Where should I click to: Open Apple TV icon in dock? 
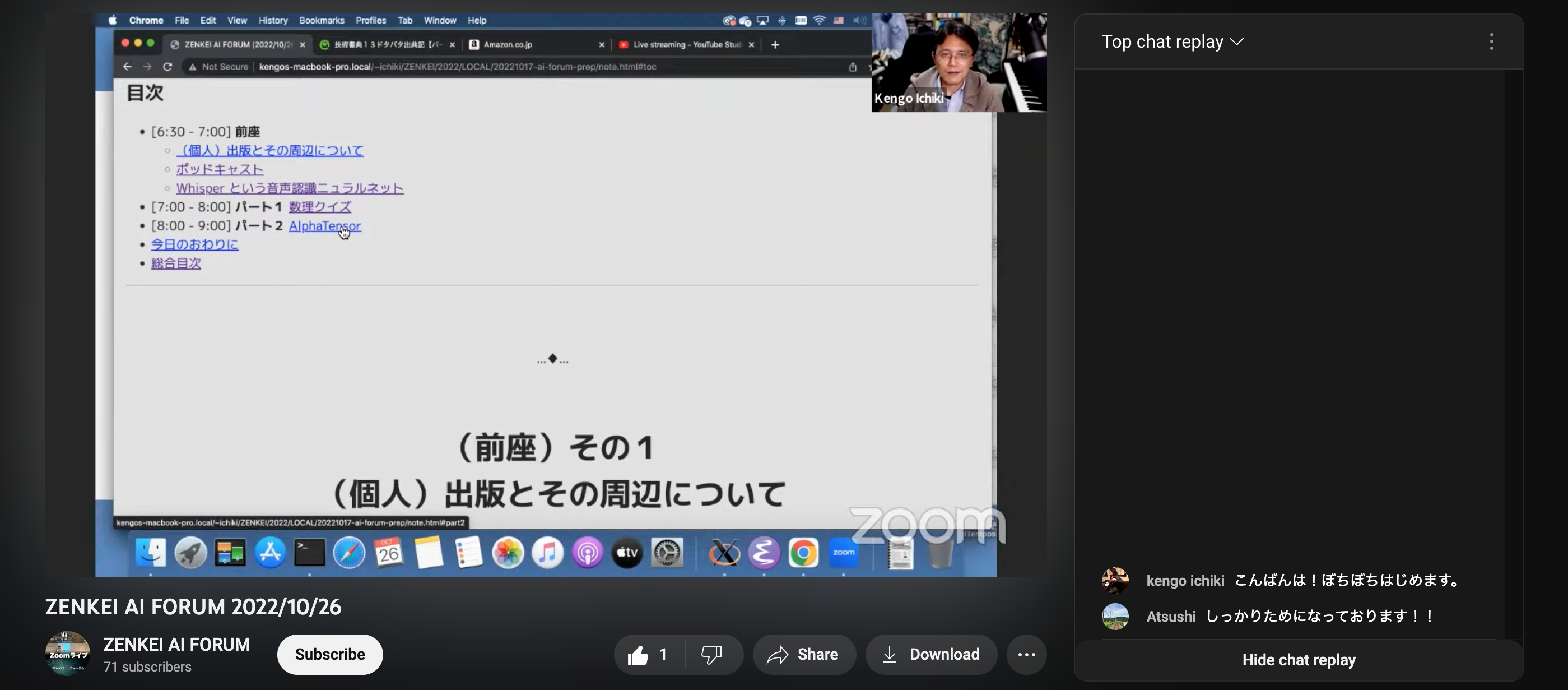click(x=627, y=553)
